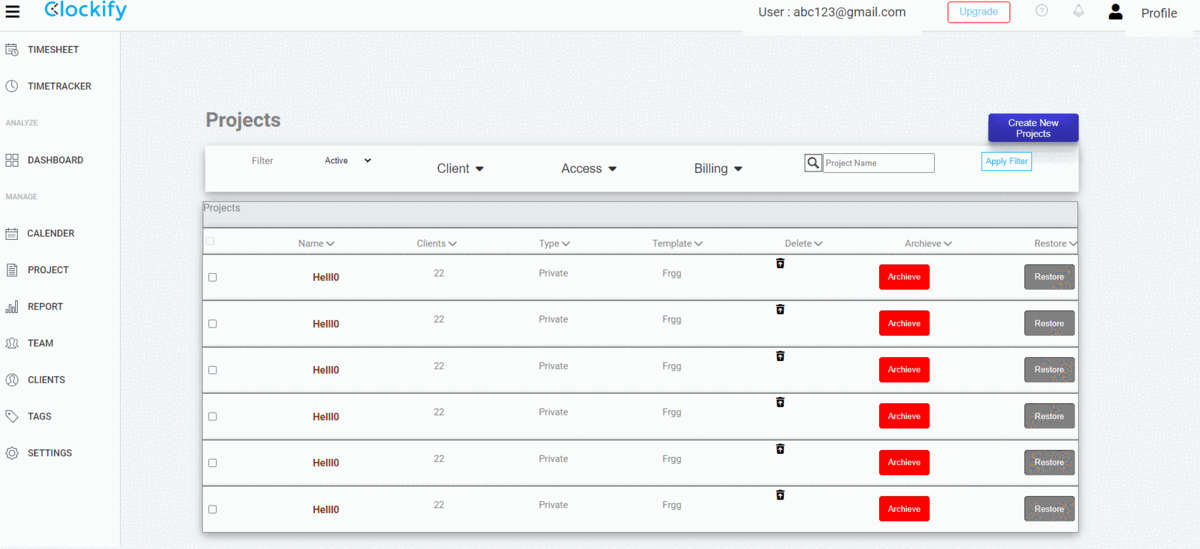The width and height of the screenshot is (1200, 549).
Task: Click trash icon in first project row
Action: [780, 263]
